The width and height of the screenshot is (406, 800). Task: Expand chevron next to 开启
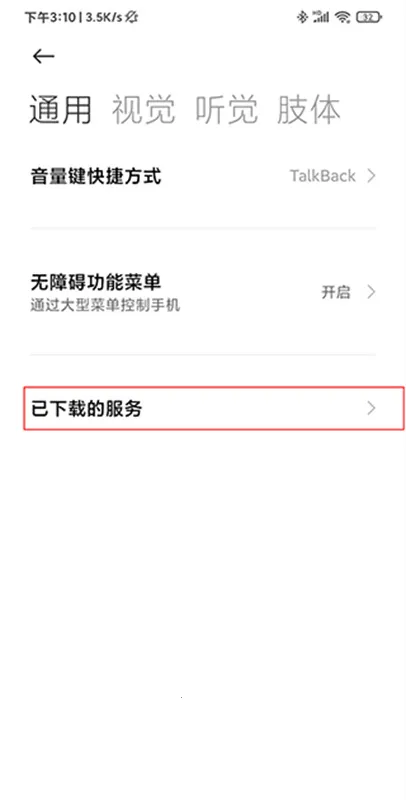click(371, 292)
